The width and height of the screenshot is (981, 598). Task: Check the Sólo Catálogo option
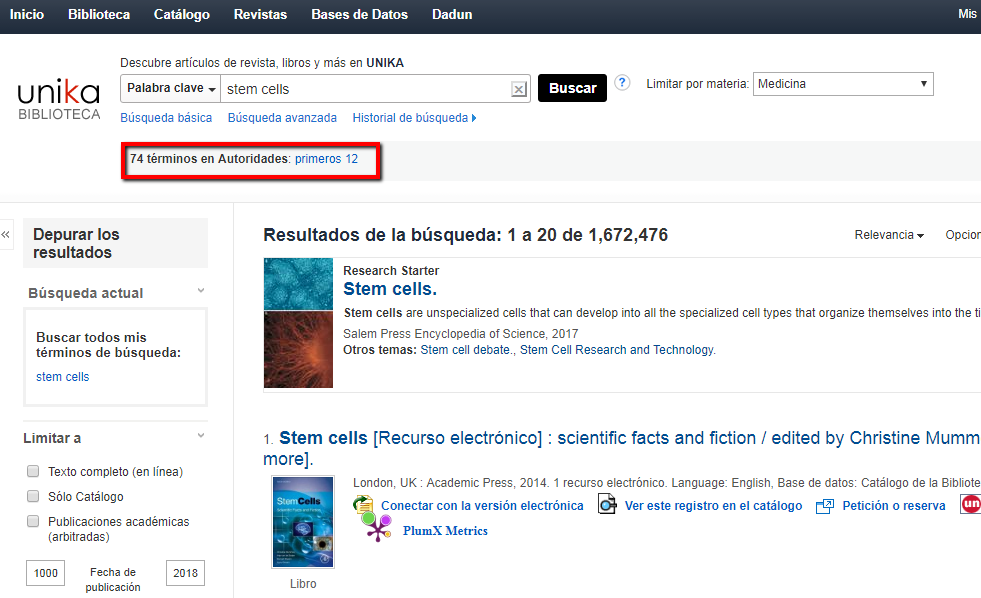[33, 496]
